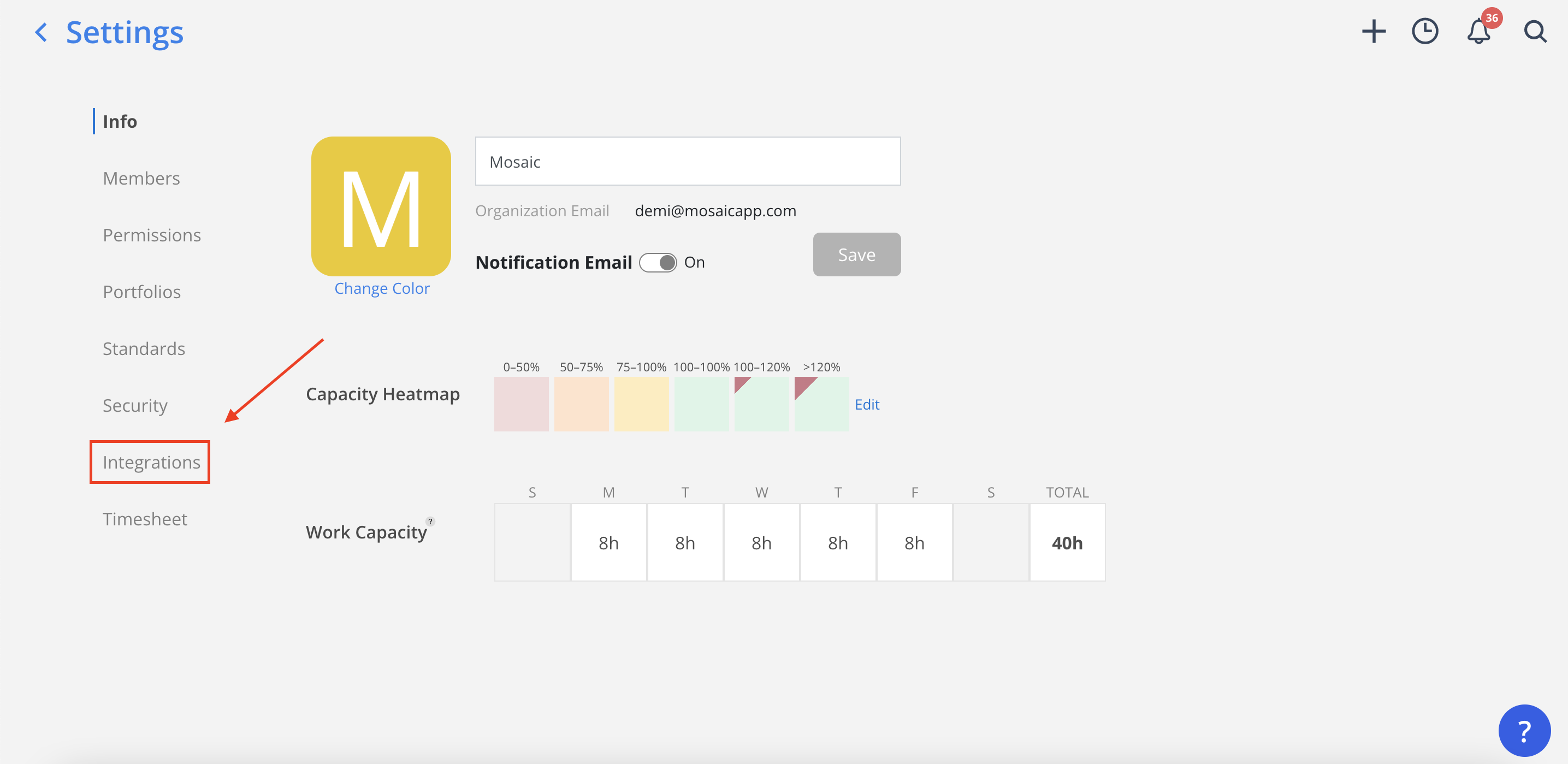The width and height of the screenshot is (1568, 764).
Task: Click Monday's 8h work capacity cell
Action: pos(608,542)
